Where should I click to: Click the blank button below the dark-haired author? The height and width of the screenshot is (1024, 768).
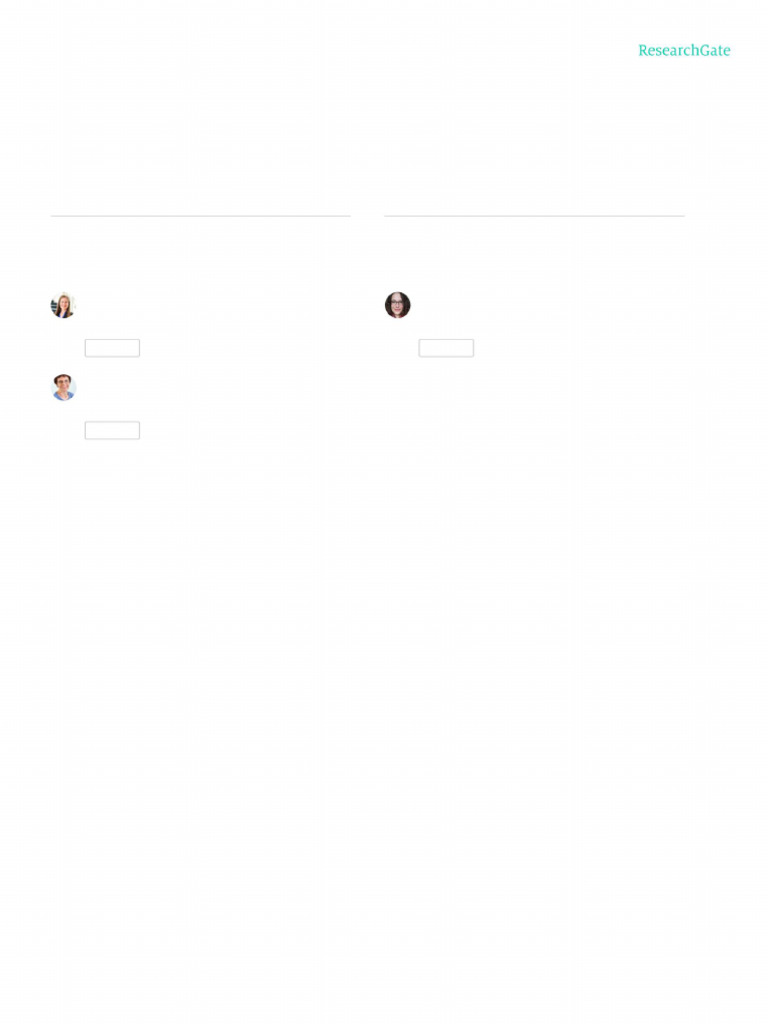(446, 348)
